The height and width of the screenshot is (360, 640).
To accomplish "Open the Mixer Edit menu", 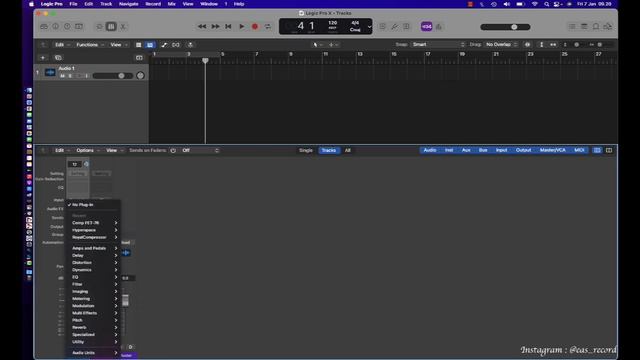I will 62,150.
